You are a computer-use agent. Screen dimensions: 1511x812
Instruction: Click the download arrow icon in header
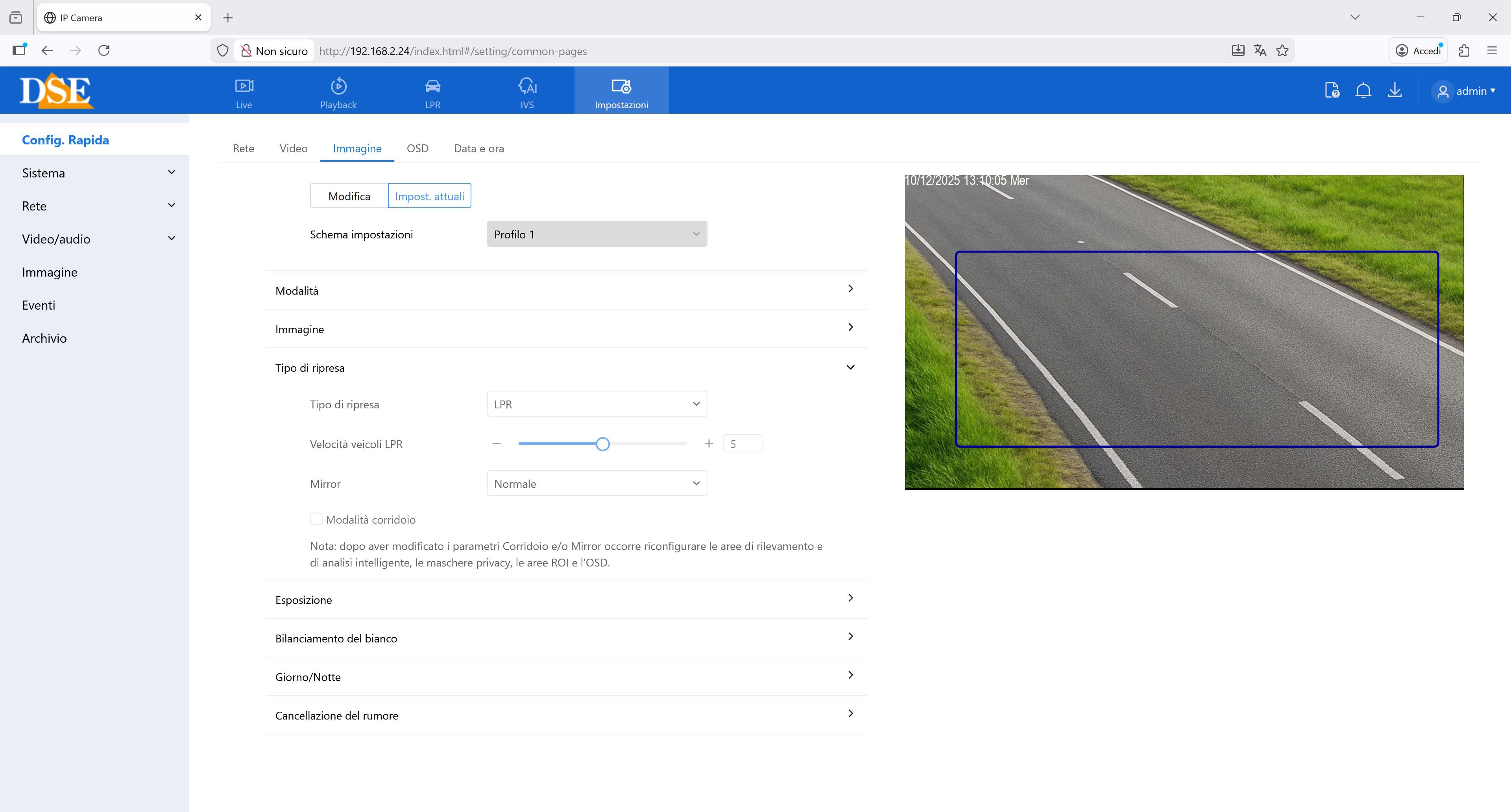coord(1395,91)
